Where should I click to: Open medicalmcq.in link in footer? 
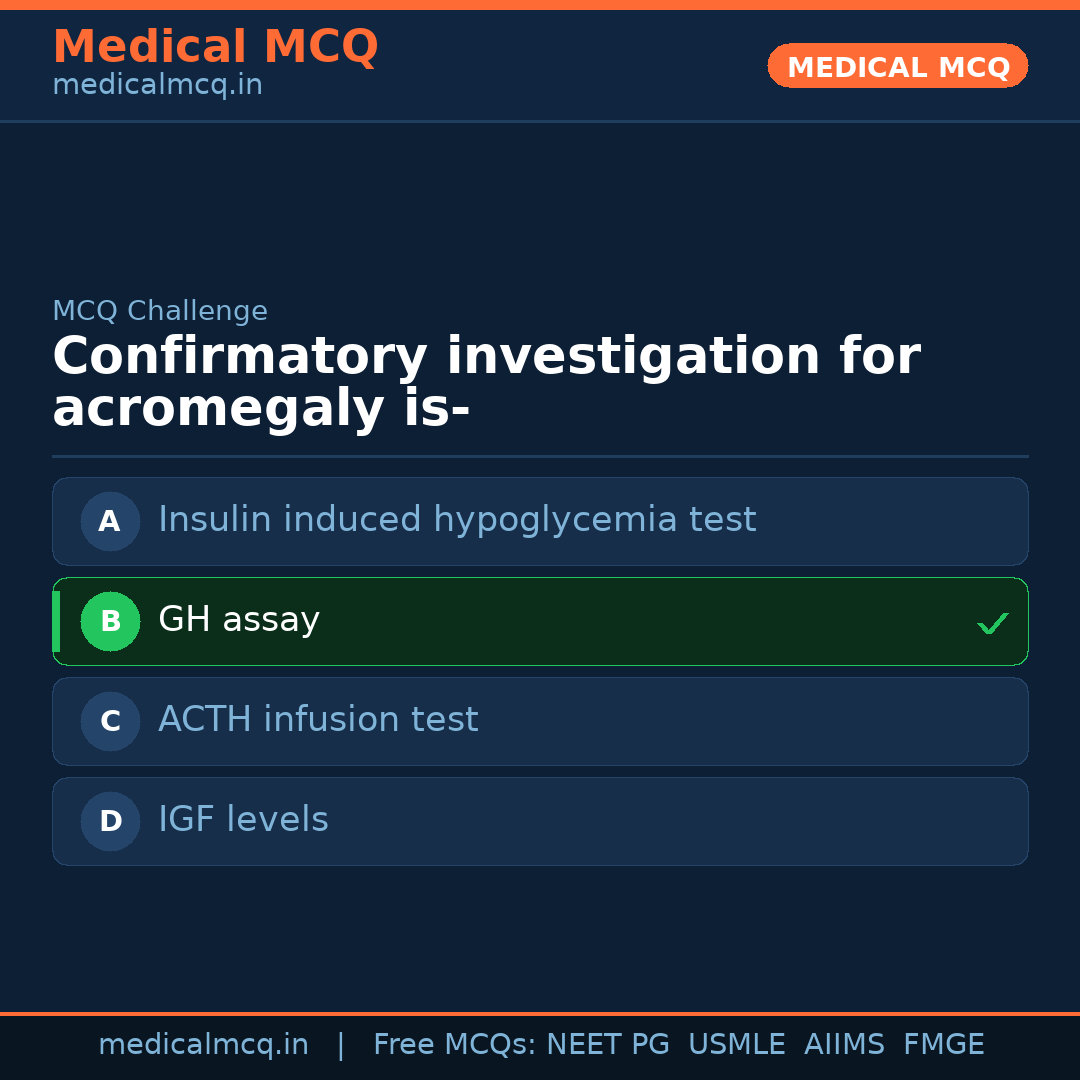tap(203, 1045)
